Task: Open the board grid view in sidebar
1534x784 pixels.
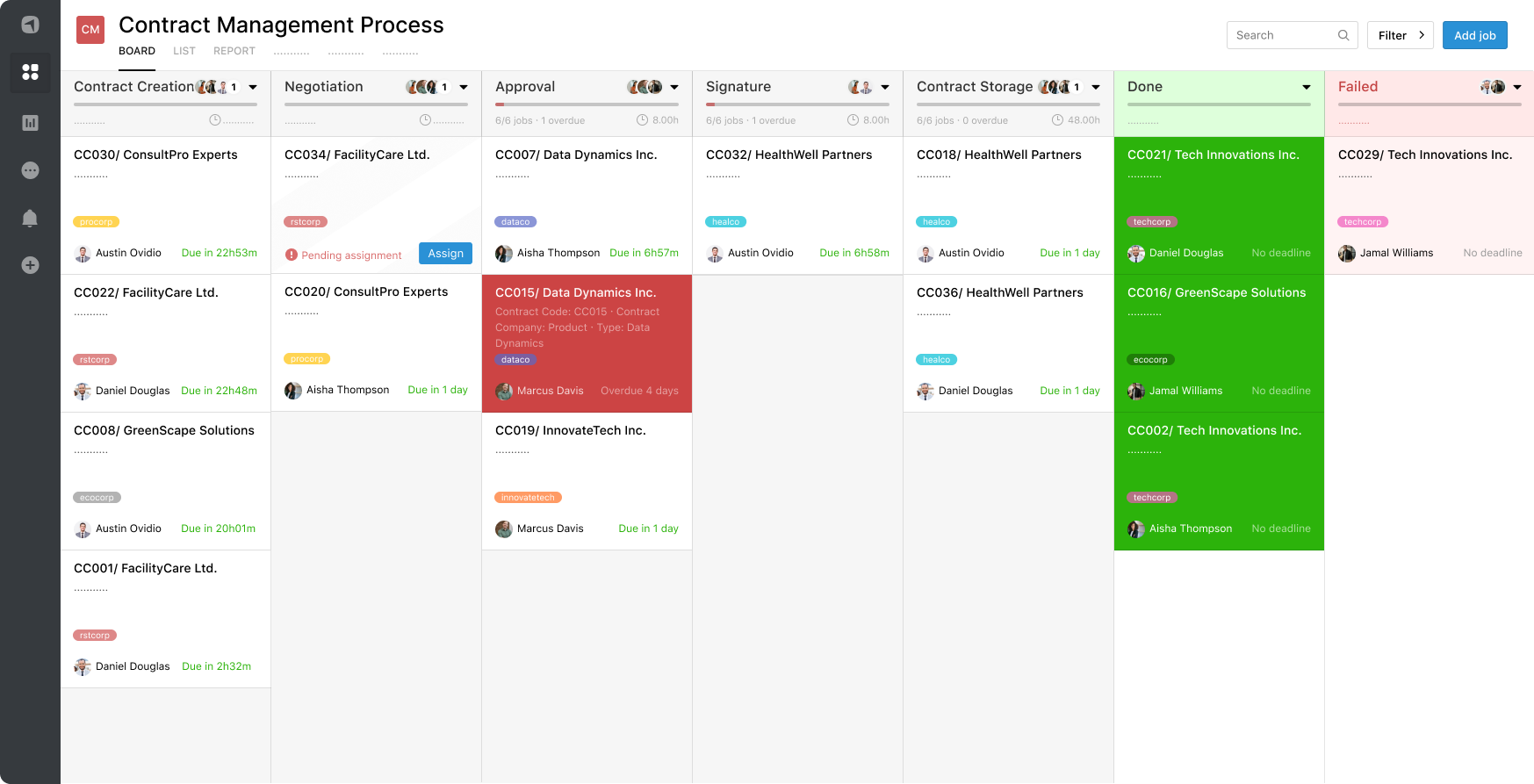Action: pos(30,72)
